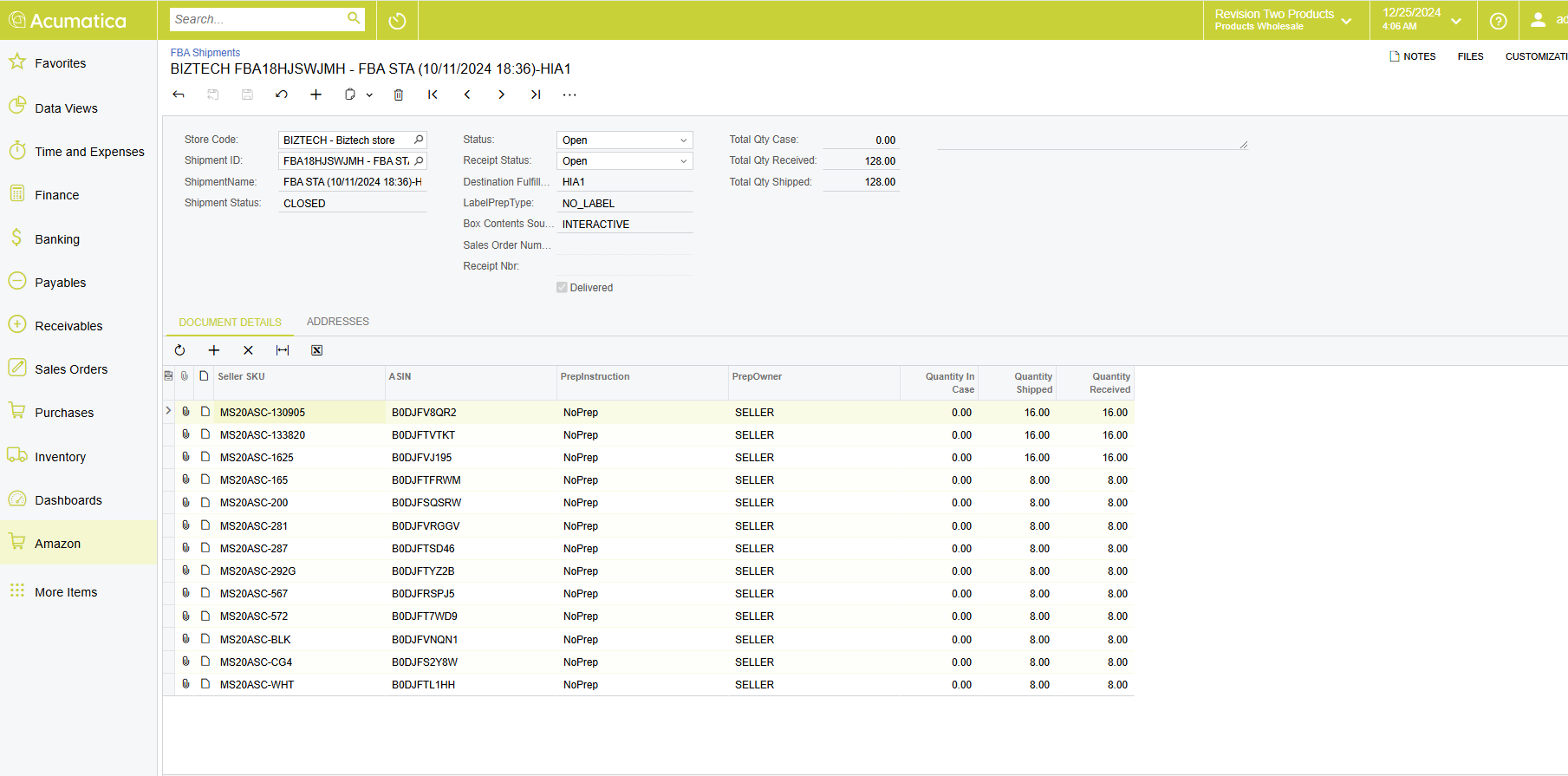Click the attachment icon for MS20ASC-133820
Viewport: 1568px width, 776px height.
point(185,434)
